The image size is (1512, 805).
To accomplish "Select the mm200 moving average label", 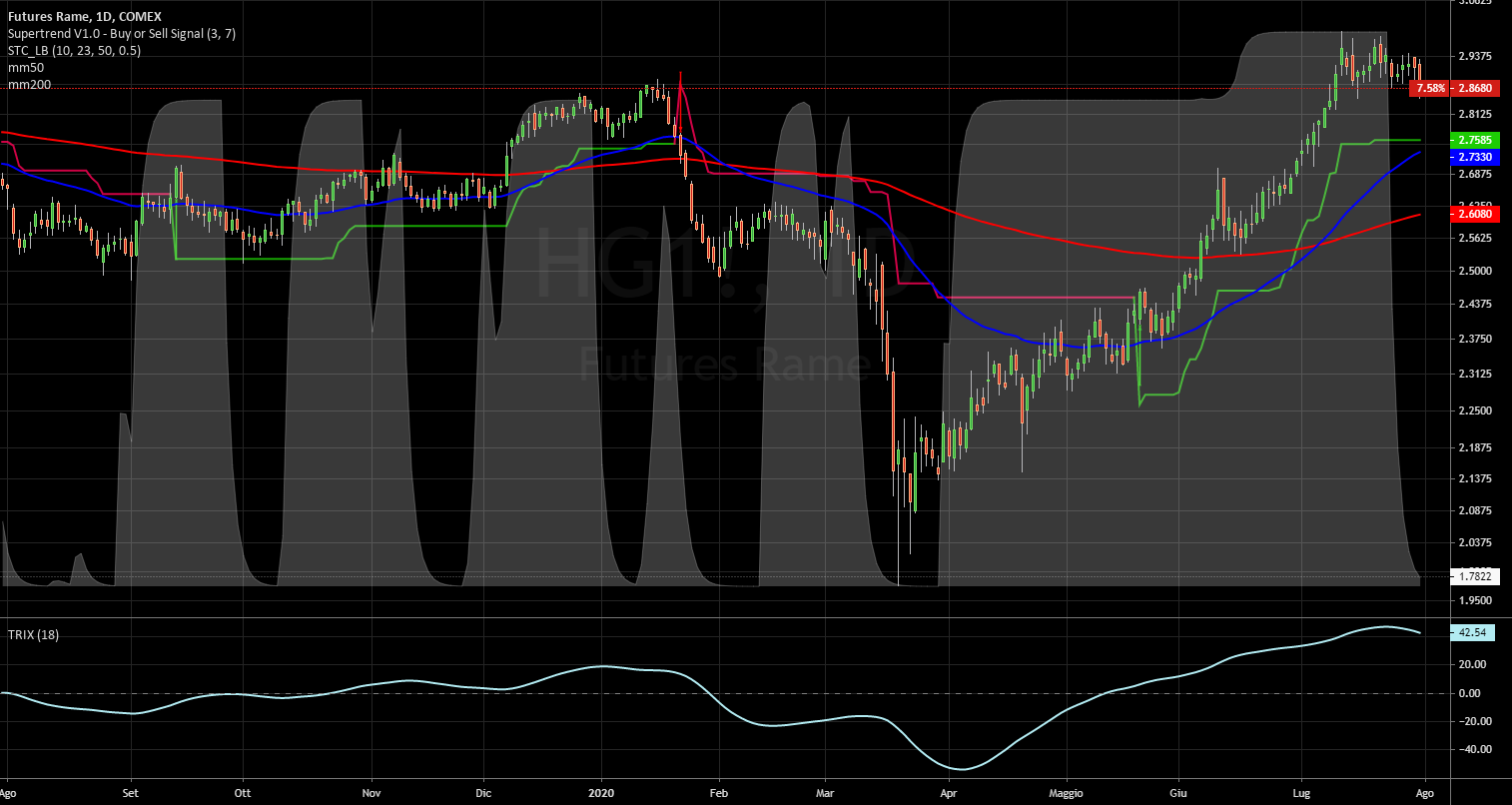I will point(29,85).
